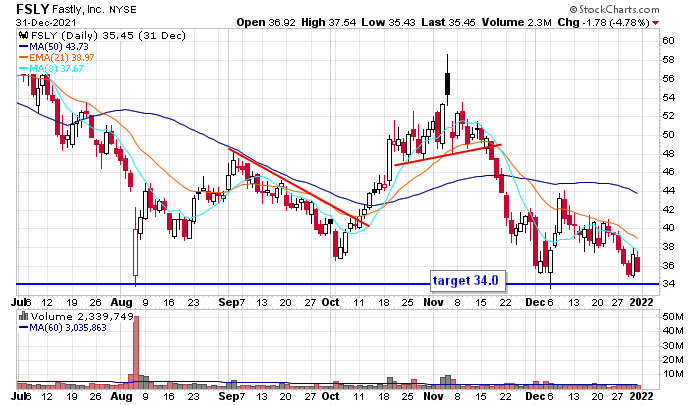Click the 34 price axis label
Screen dimensions: 700x405
pyautogui.click(x=668, y=284)
